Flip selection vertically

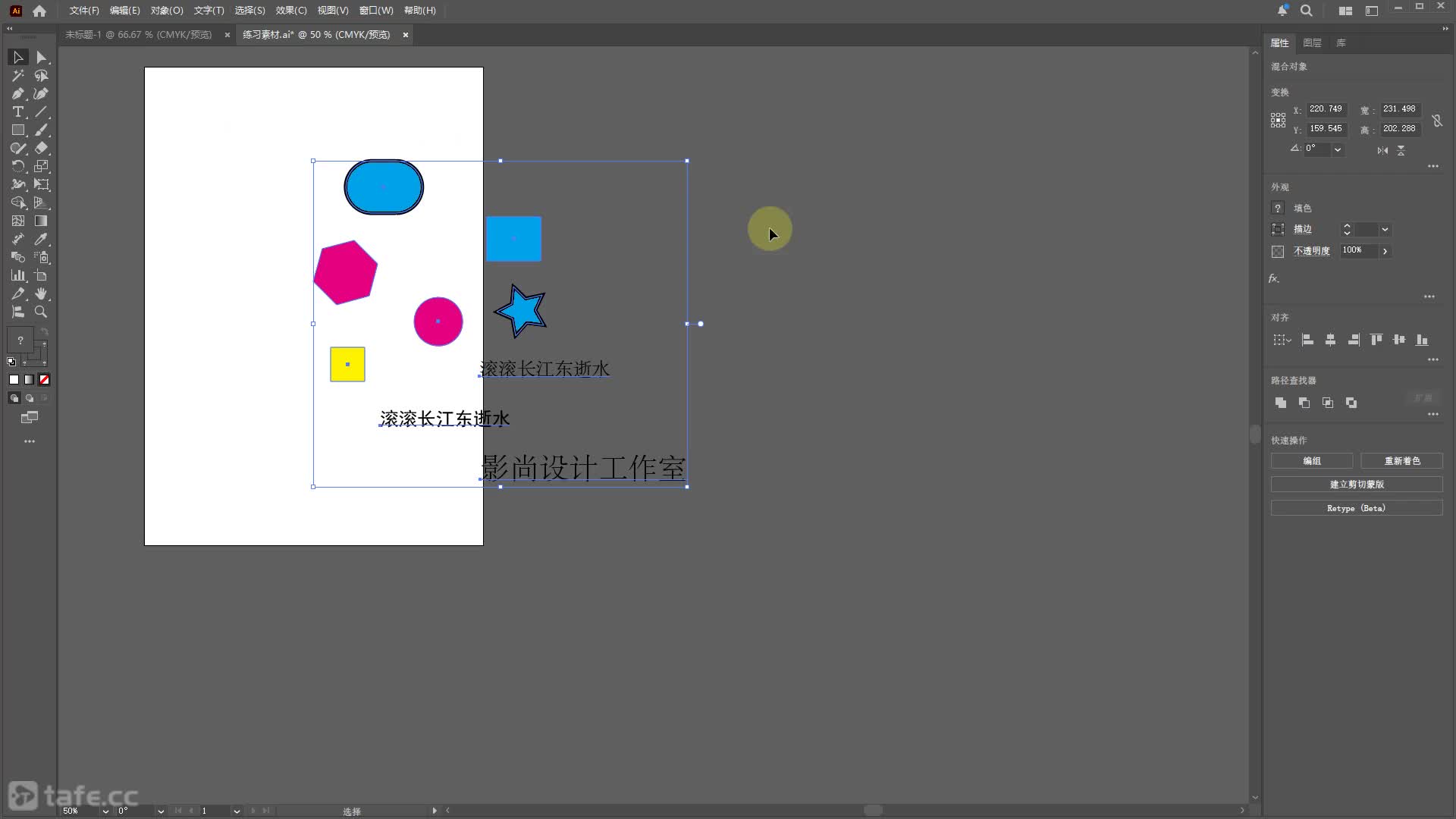click(x=1401, y=150)
